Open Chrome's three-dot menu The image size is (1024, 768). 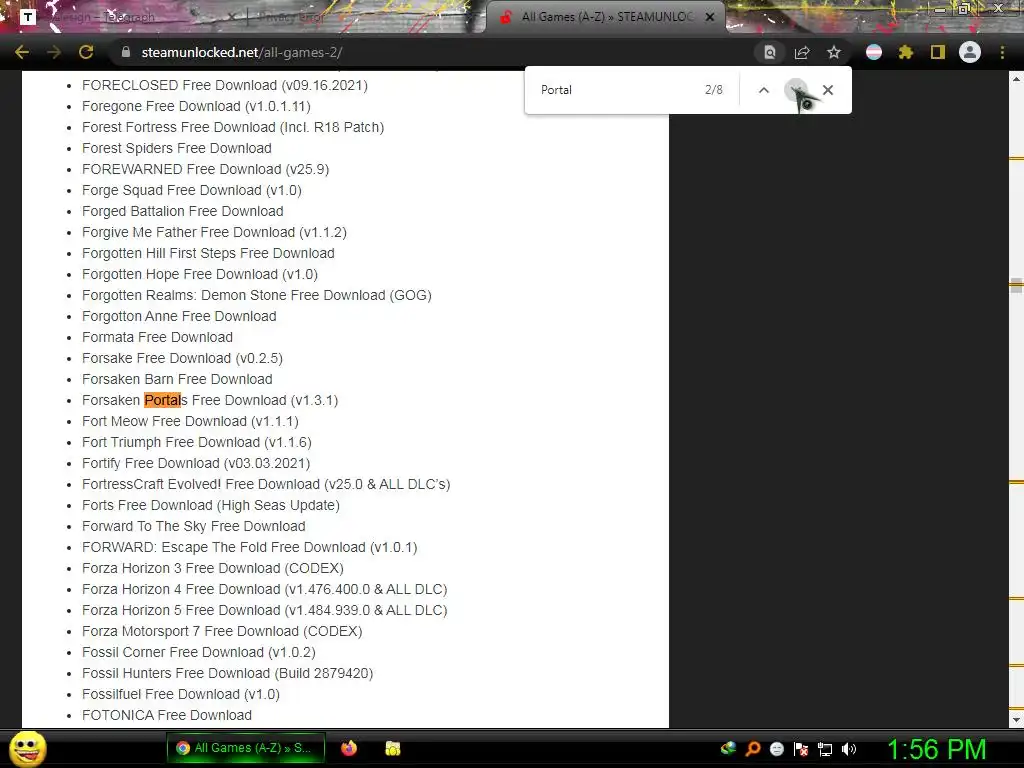1002,52
